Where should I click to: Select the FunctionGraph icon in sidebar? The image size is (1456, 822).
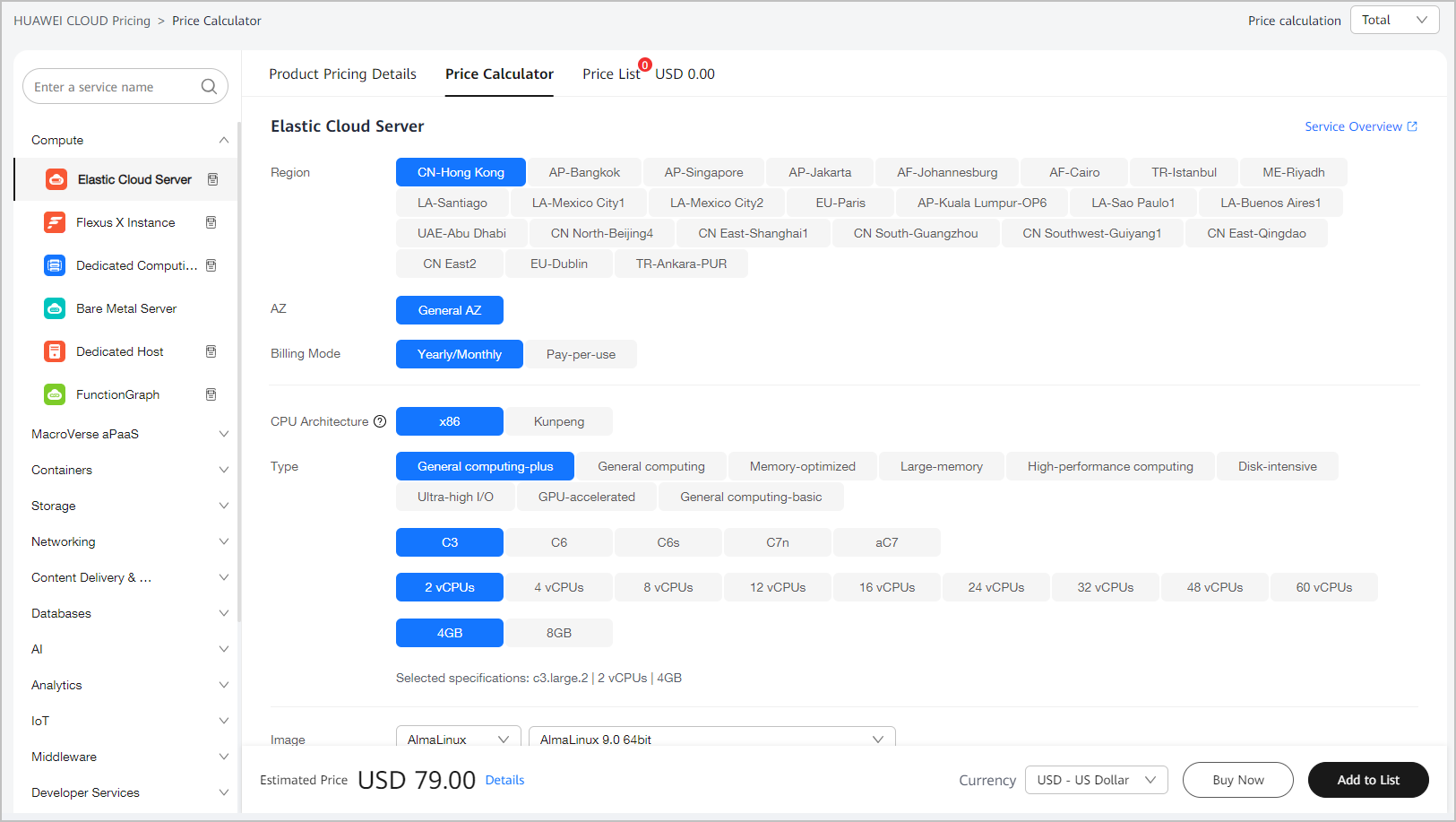(55, 394)
